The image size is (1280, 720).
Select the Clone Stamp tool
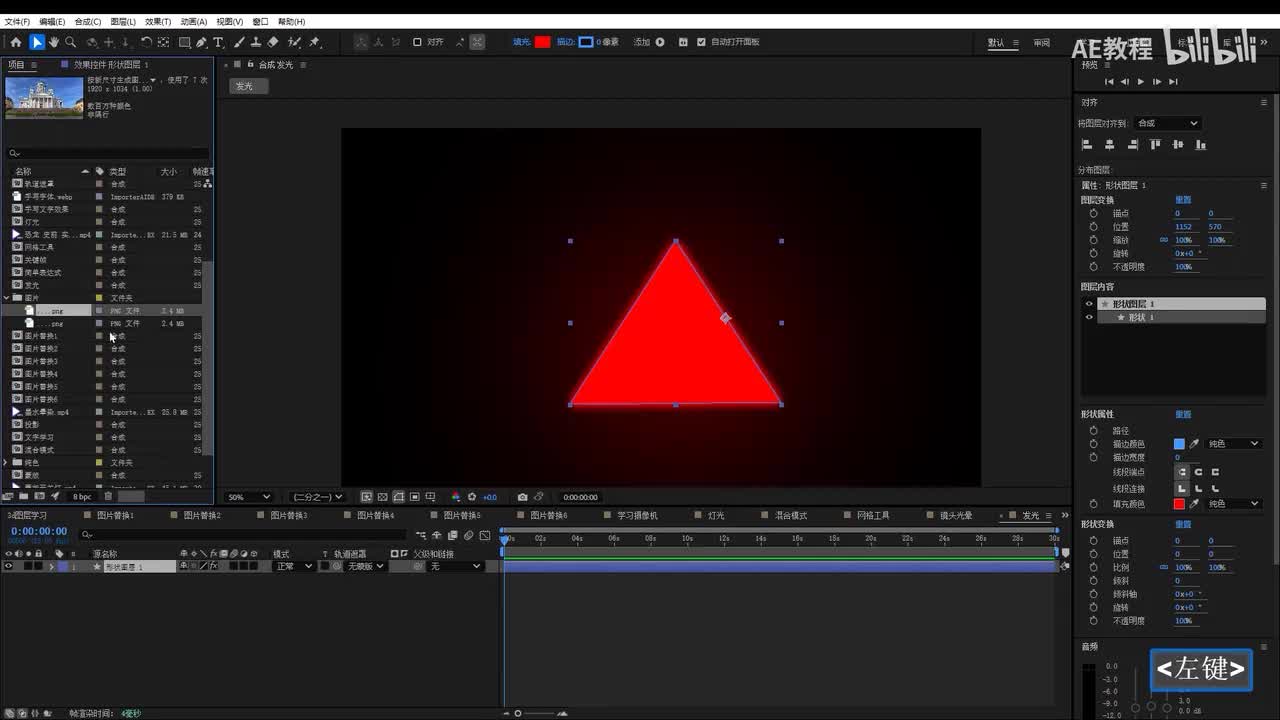(256, 42)
